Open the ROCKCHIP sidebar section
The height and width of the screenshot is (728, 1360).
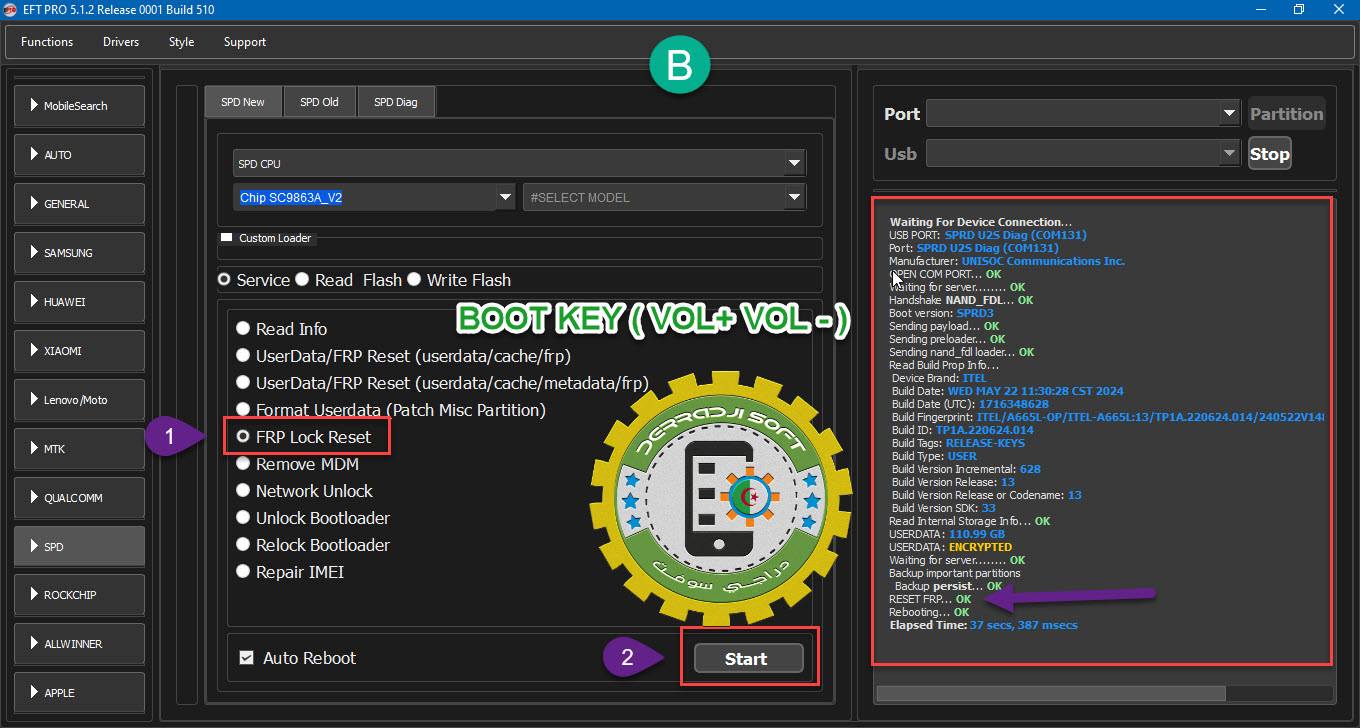[x=79, y=595]
